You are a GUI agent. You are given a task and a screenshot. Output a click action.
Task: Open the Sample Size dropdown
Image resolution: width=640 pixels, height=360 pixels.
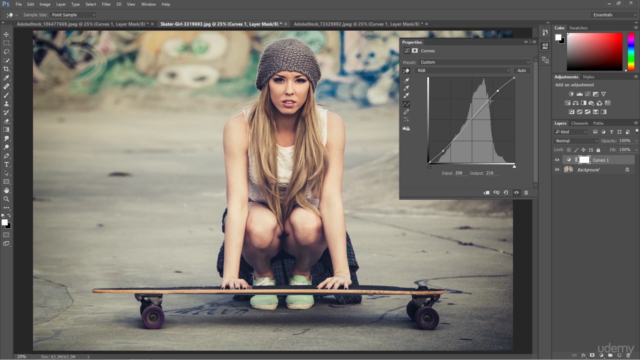pyautogui.click(x=73, y=15)
